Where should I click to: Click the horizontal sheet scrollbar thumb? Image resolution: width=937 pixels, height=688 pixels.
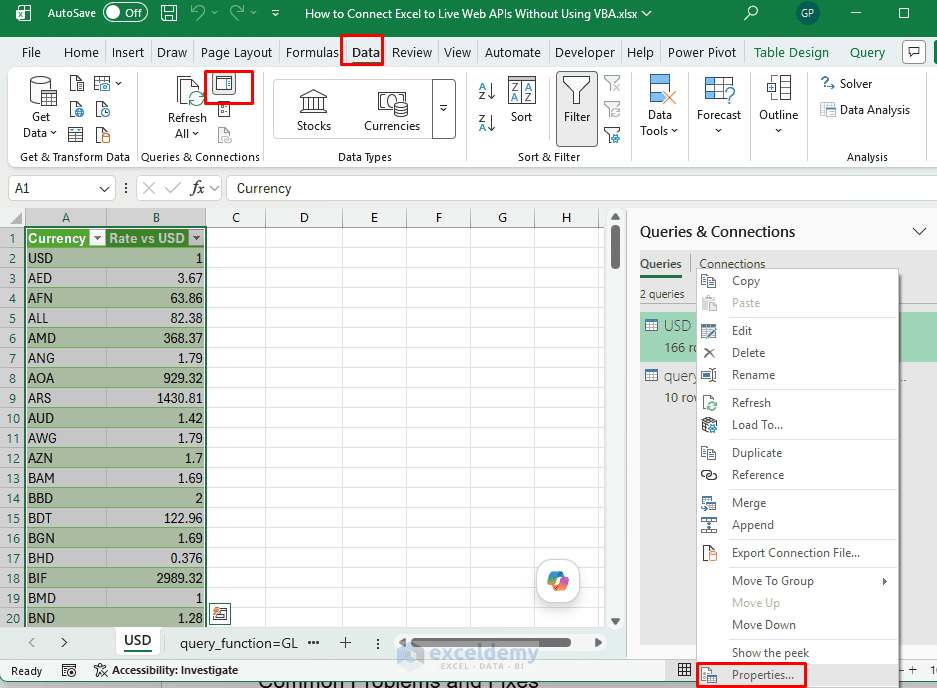(491, 643)
